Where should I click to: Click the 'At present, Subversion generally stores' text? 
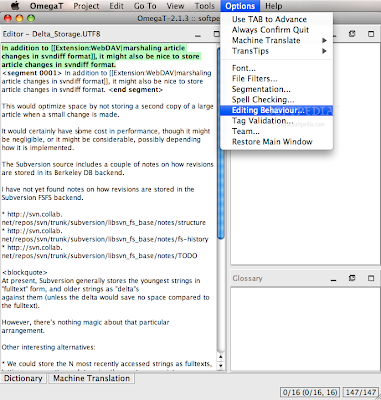click(105, 293)
